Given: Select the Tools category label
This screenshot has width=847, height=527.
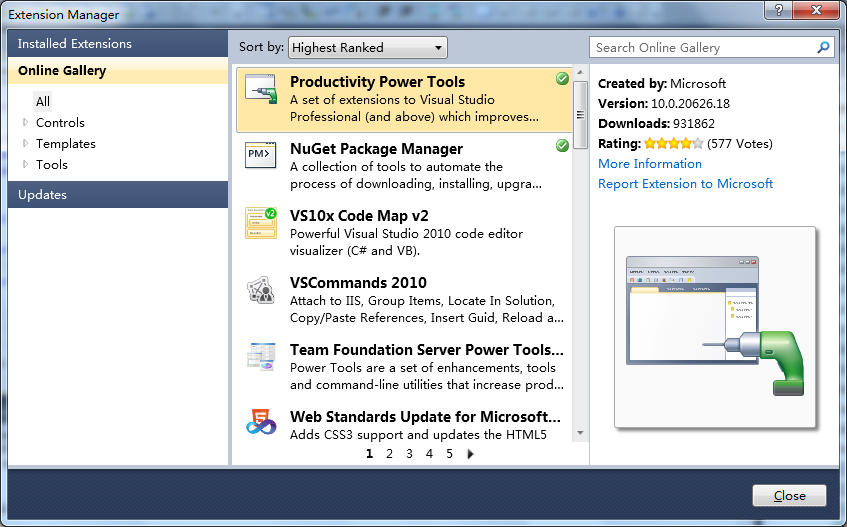Looking at the screenshot, I should [x=52, y=165].
